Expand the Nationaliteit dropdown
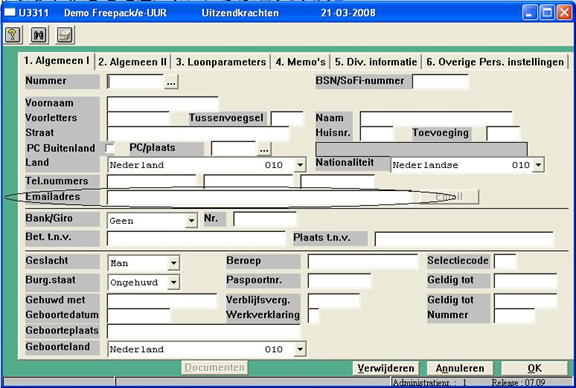The image size is (576, 388). (x=538, y=165)
